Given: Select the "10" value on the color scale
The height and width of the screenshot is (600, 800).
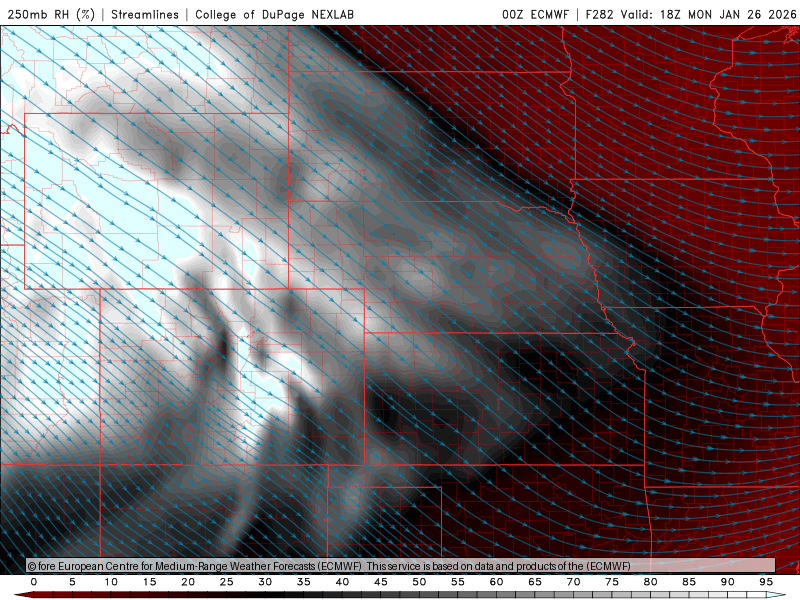Looking at the screenshot, I should pyautogui.click(x=111, y=582).
